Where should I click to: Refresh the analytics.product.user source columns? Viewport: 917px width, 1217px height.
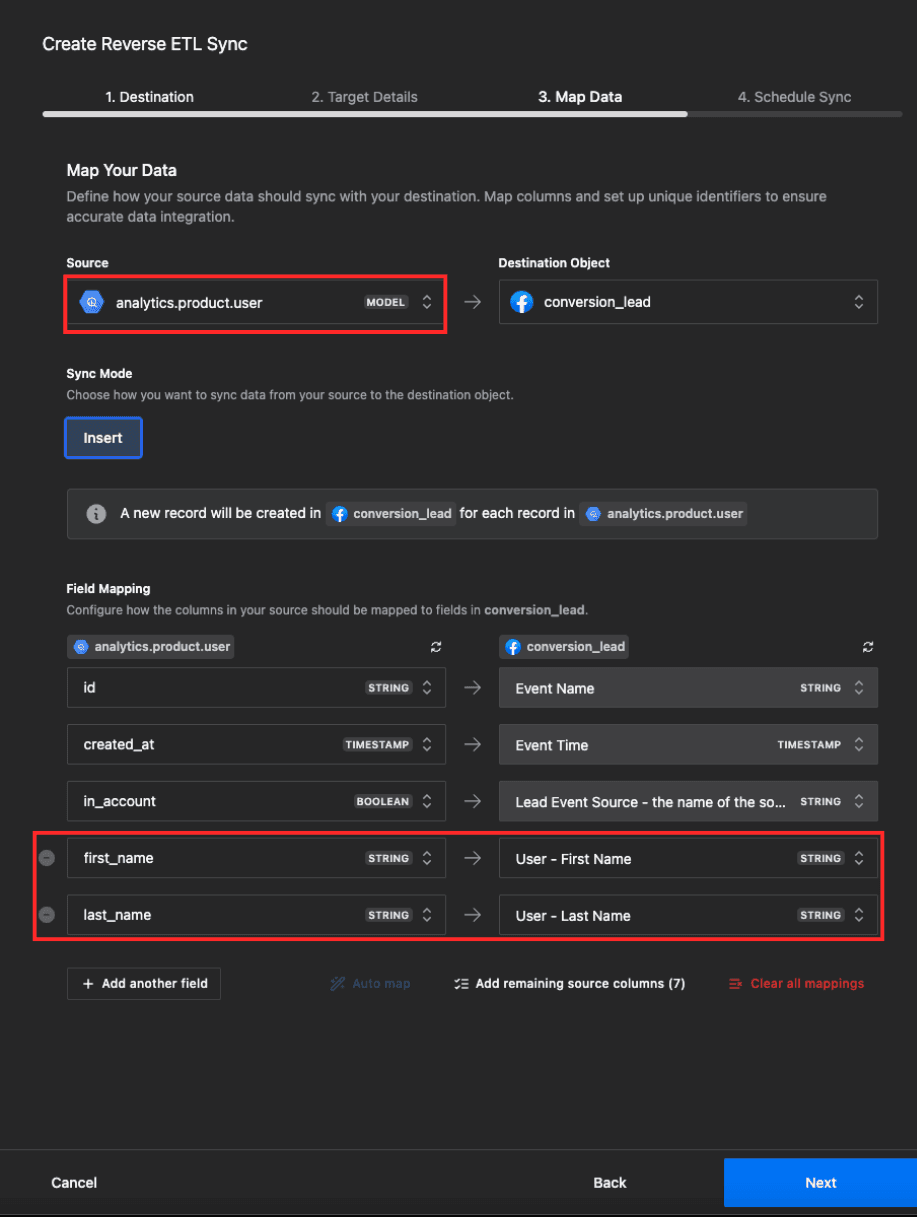pos(435,647)
